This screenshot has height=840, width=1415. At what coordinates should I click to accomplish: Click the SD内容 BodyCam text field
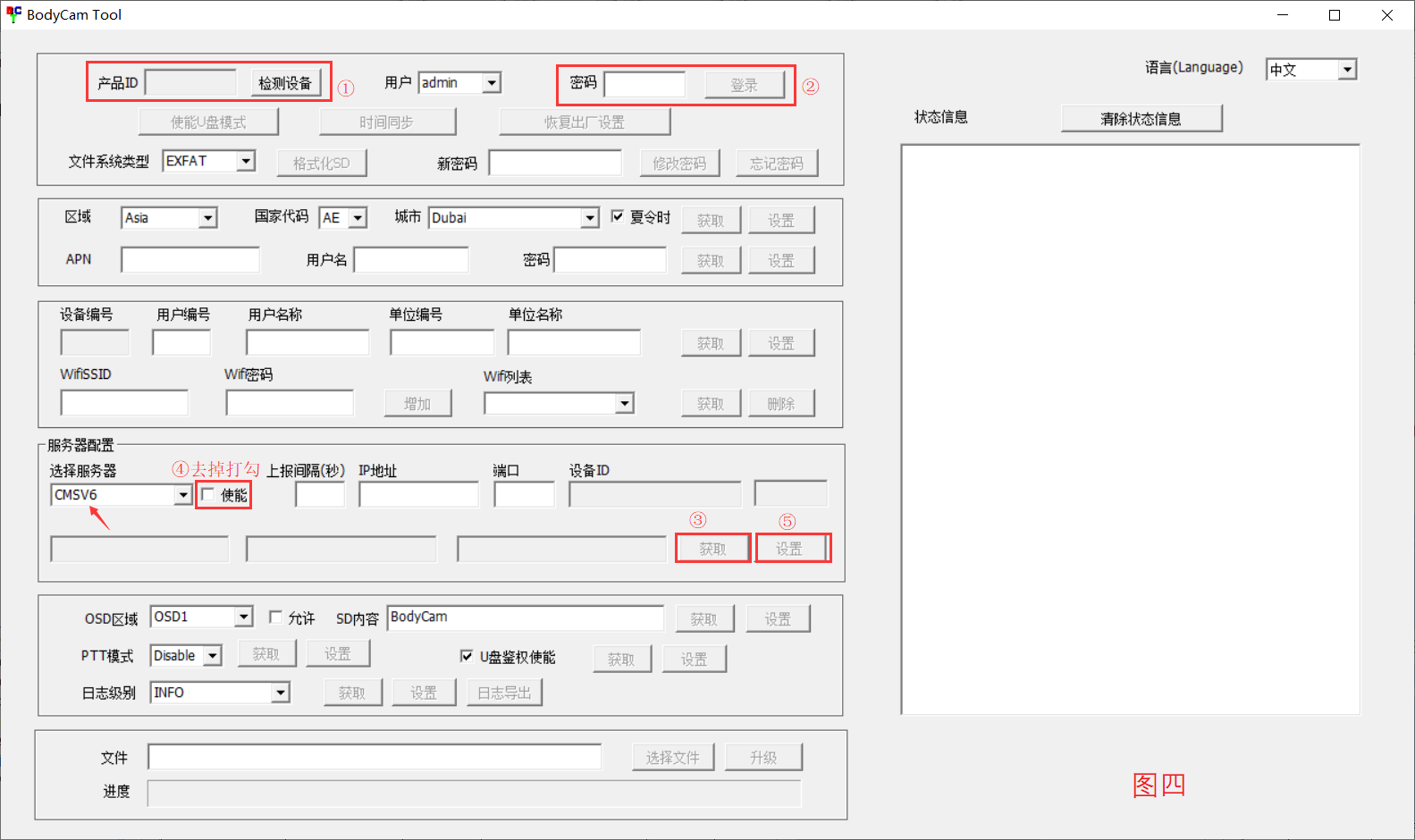525,617
